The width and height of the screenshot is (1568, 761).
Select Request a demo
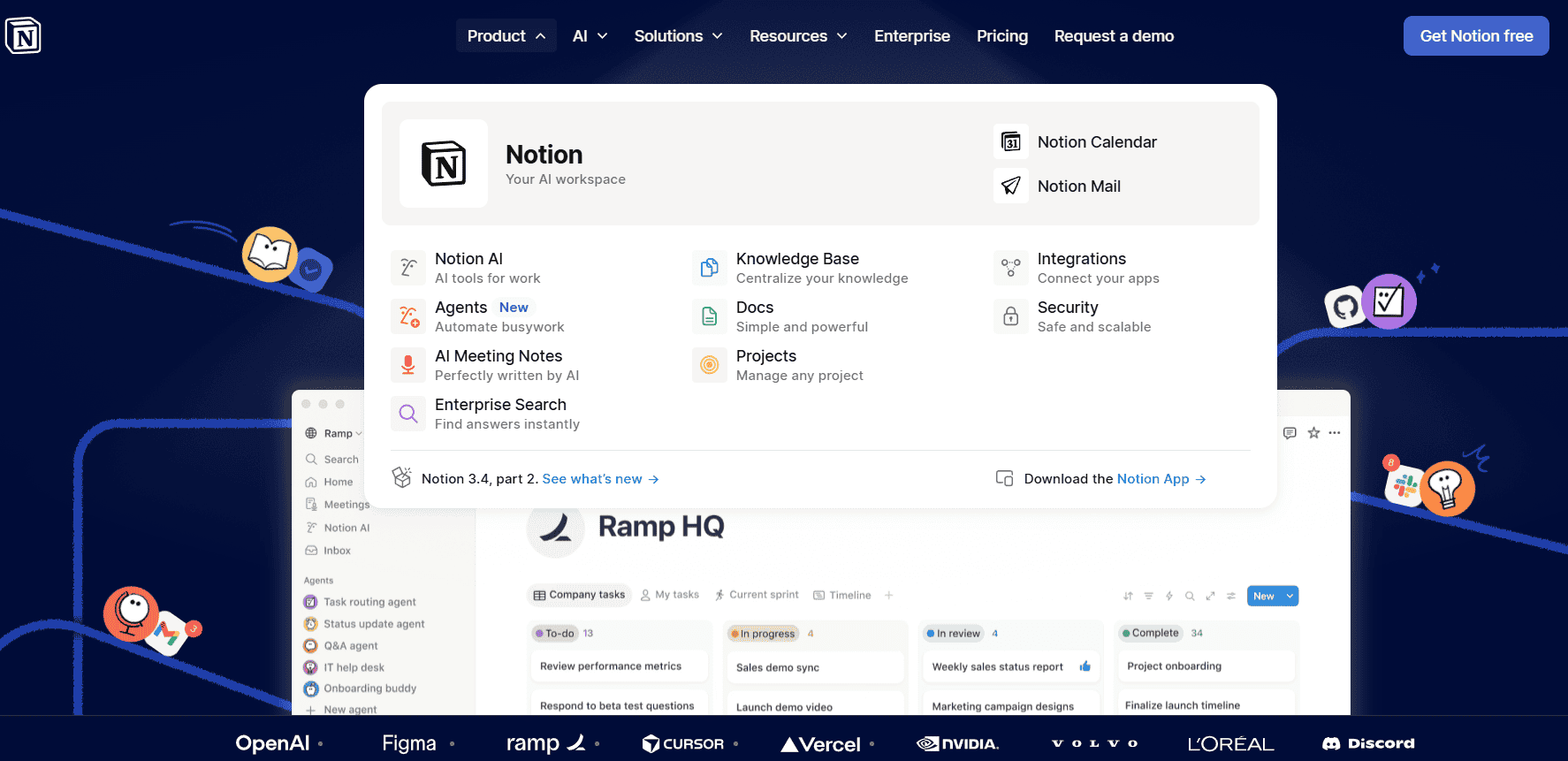pos(1114,35)
